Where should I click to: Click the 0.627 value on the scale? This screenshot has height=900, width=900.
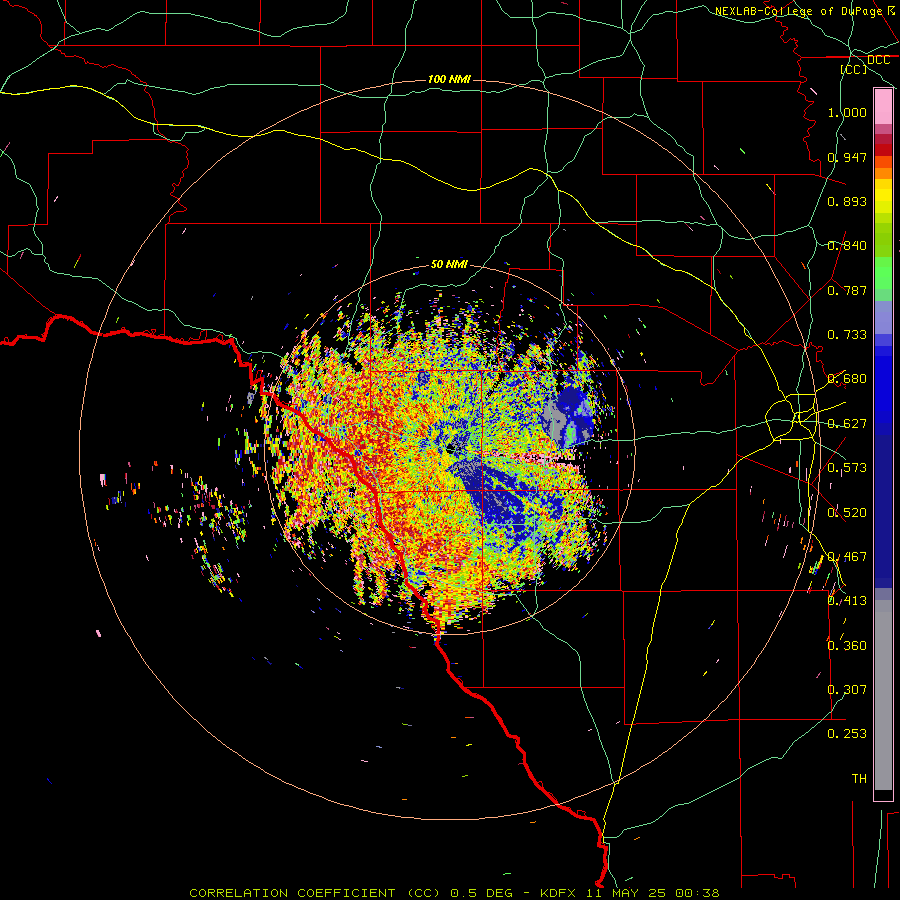pos(847,424)
